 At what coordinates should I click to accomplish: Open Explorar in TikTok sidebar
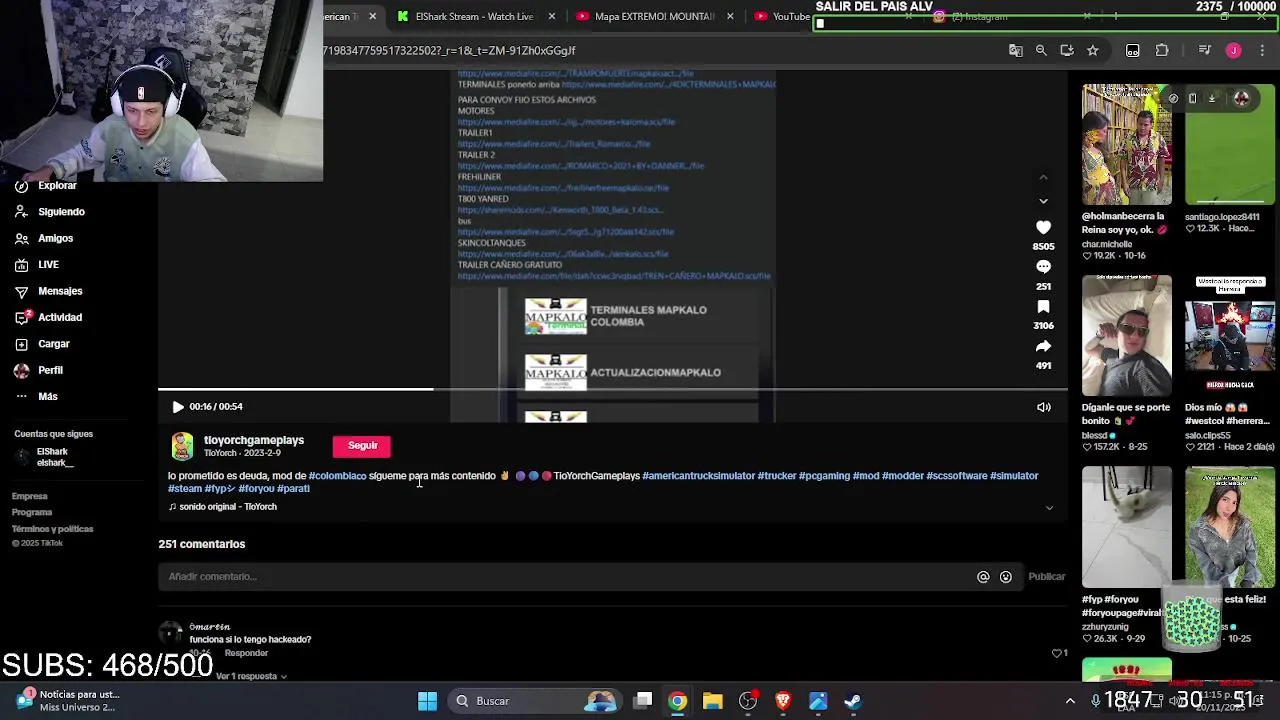pyautogui.click(x=46, y=186)
